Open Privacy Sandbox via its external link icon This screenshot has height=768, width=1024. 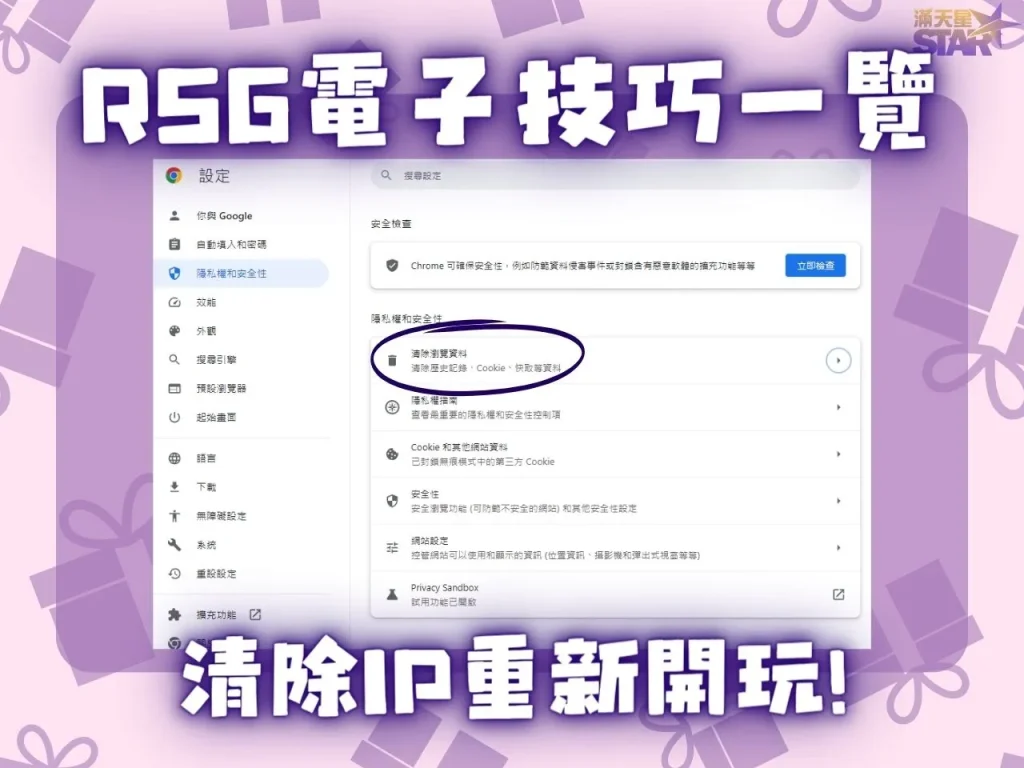pyautogui.click(x=838, y=592)
